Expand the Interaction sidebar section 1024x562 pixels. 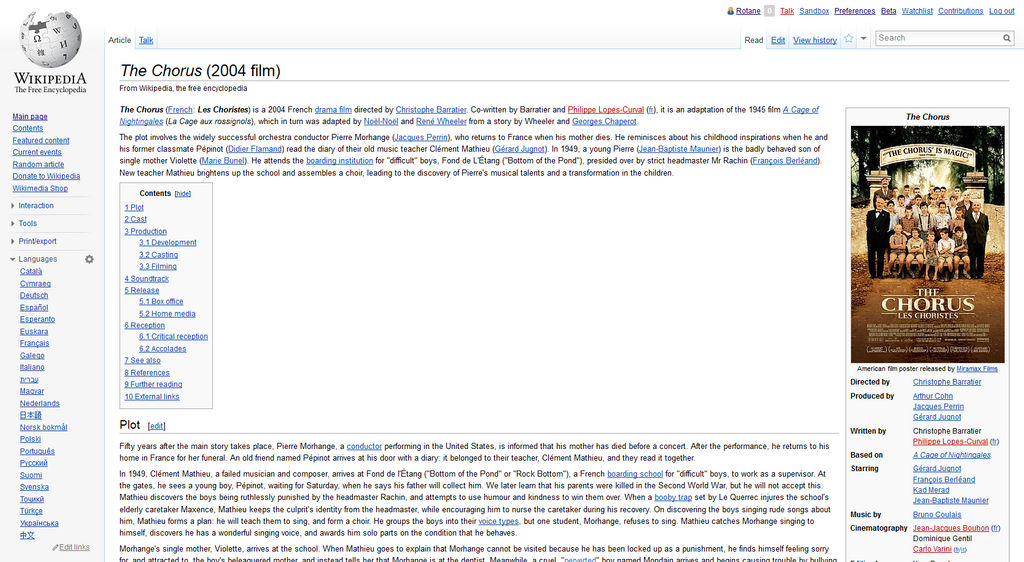click(x=36, y=206)
